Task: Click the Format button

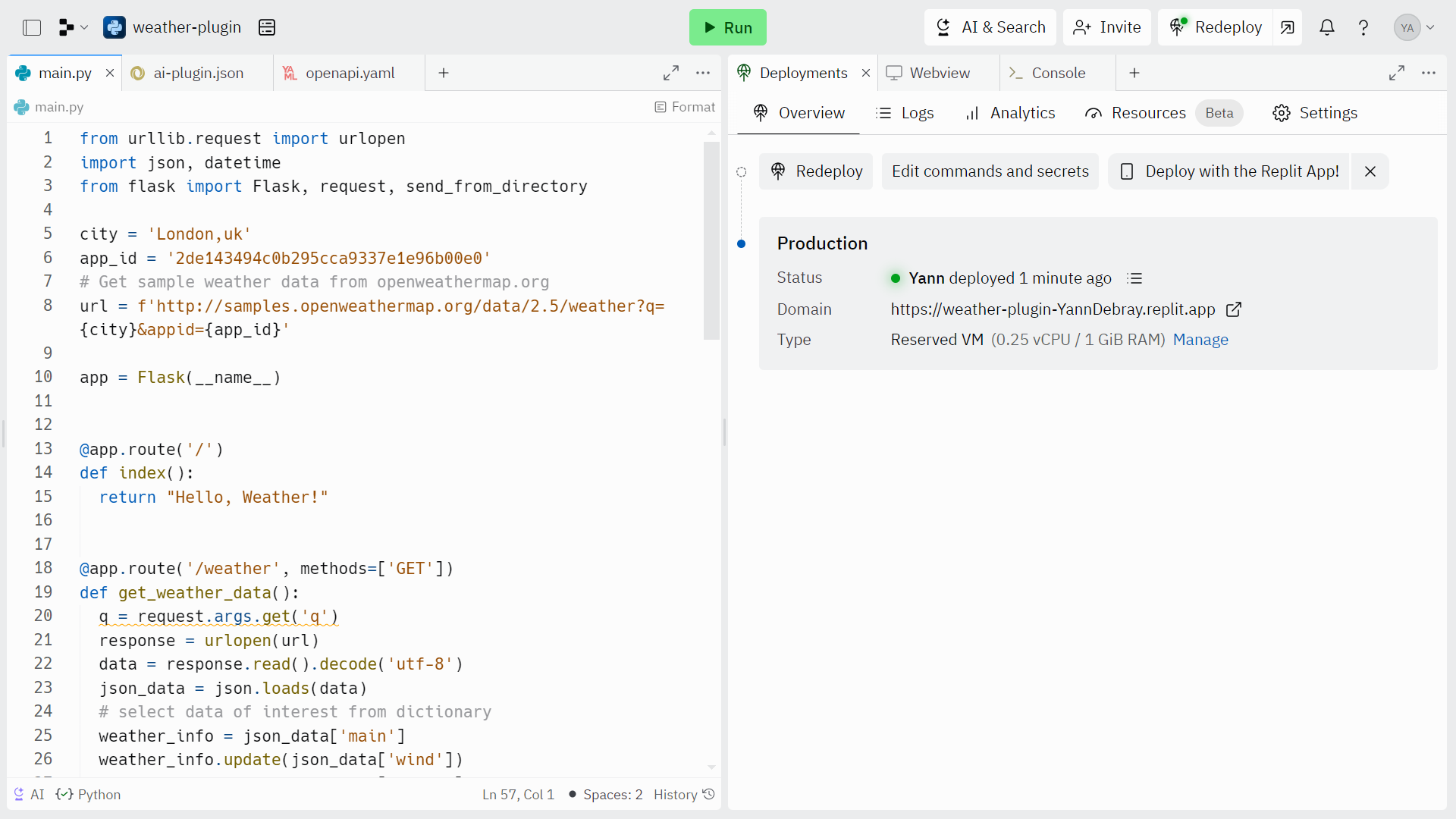Action: pyautogui.click(x=685, y=107)
